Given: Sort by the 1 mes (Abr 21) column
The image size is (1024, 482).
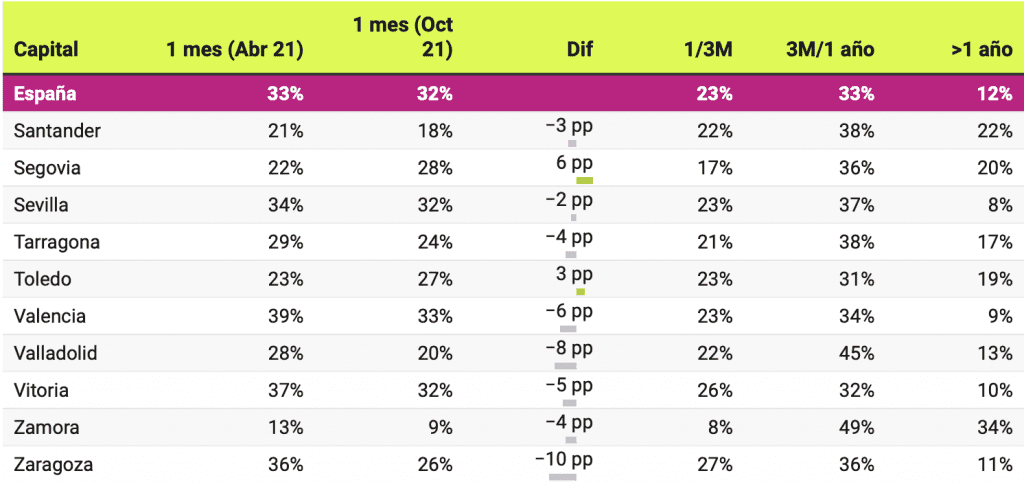Looking at the screenshot, I should pyautogui.click(x=235, y=49).
